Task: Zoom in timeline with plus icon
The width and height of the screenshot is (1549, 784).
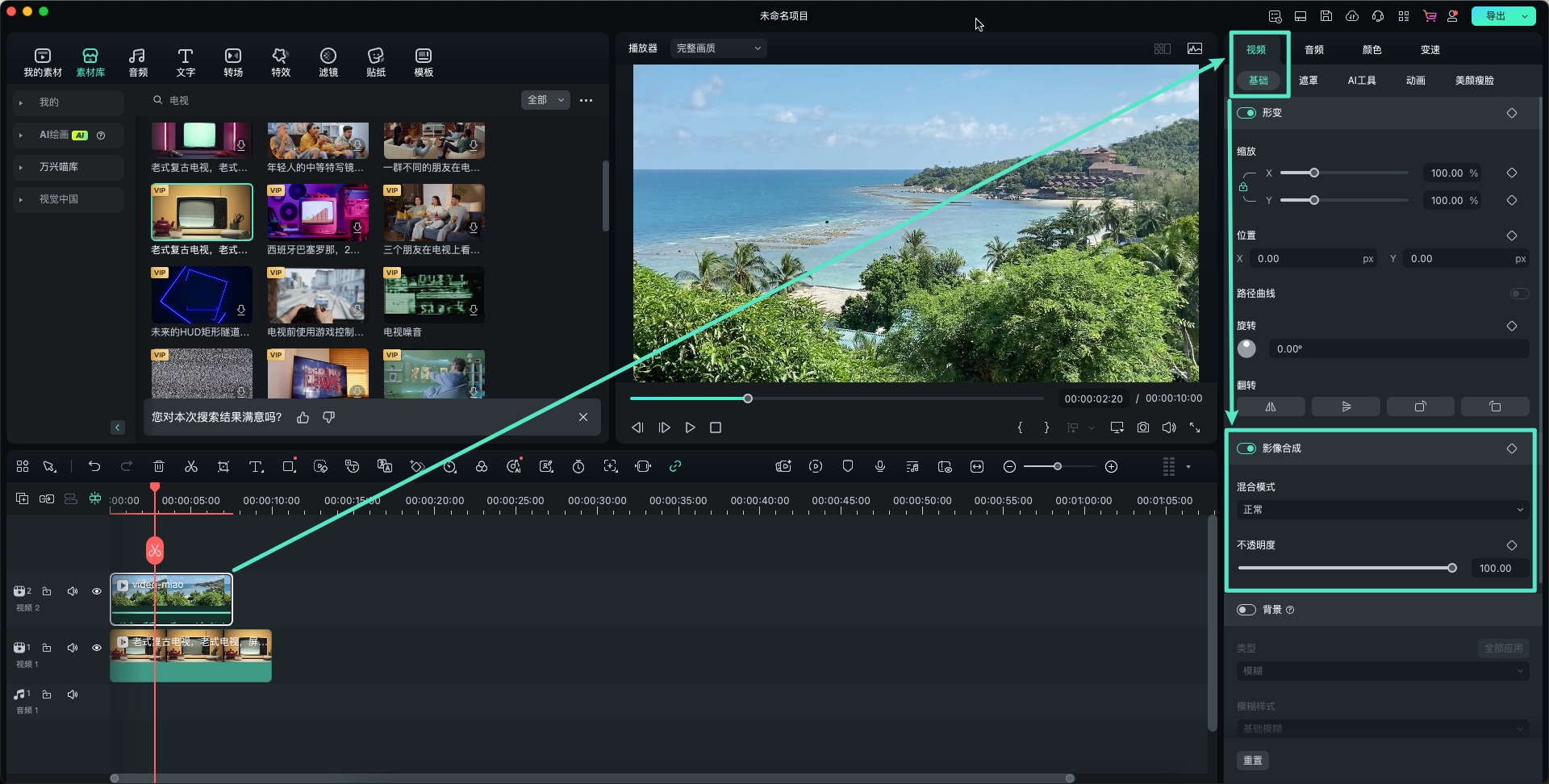Action: pyautogui.click(x=1111, y=466)
